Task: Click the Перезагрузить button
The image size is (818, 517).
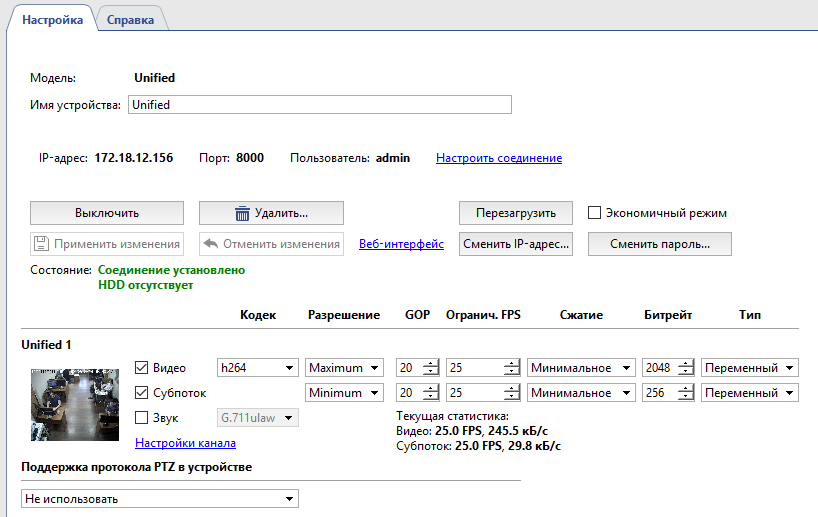Action: (x=515, y=213)
